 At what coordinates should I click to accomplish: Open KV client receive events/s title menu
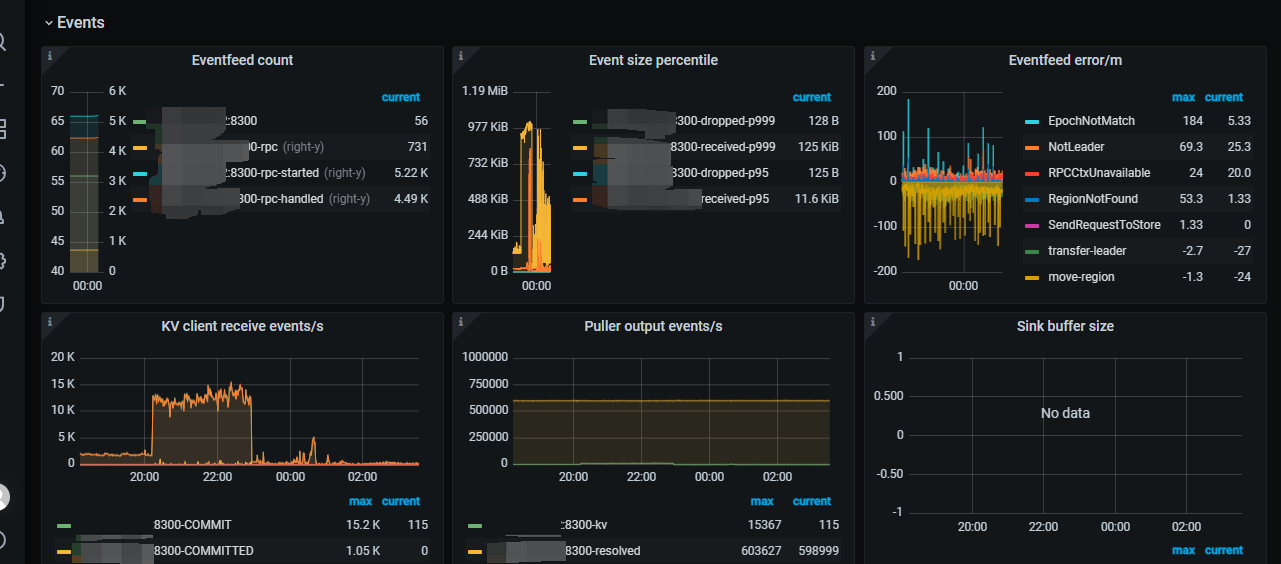[x=242, y=326]
